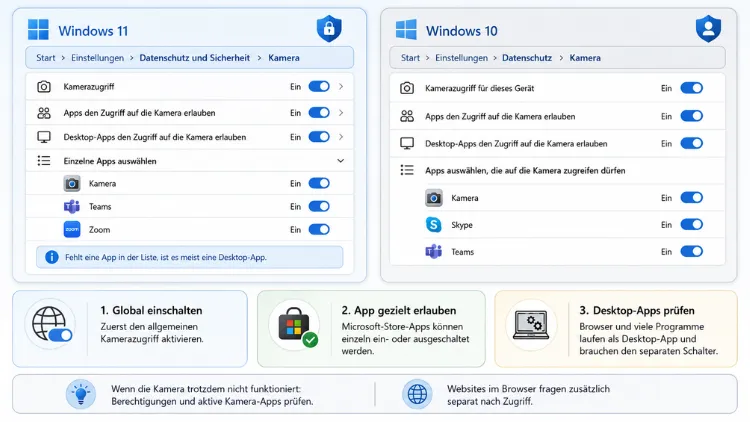Click the 'Windows 10' title text
750x422 pixels.
click(x=462, y=31)
